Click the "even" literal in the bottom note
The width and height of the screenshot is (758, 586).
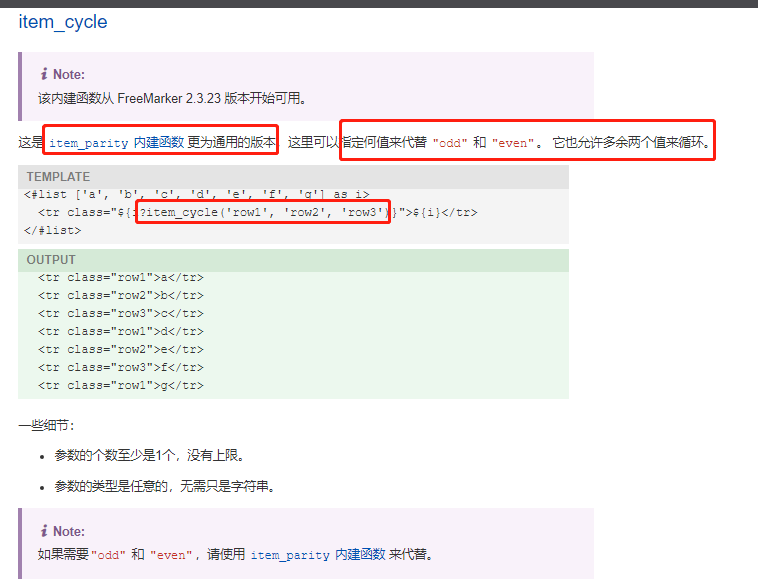pos(171,555)
